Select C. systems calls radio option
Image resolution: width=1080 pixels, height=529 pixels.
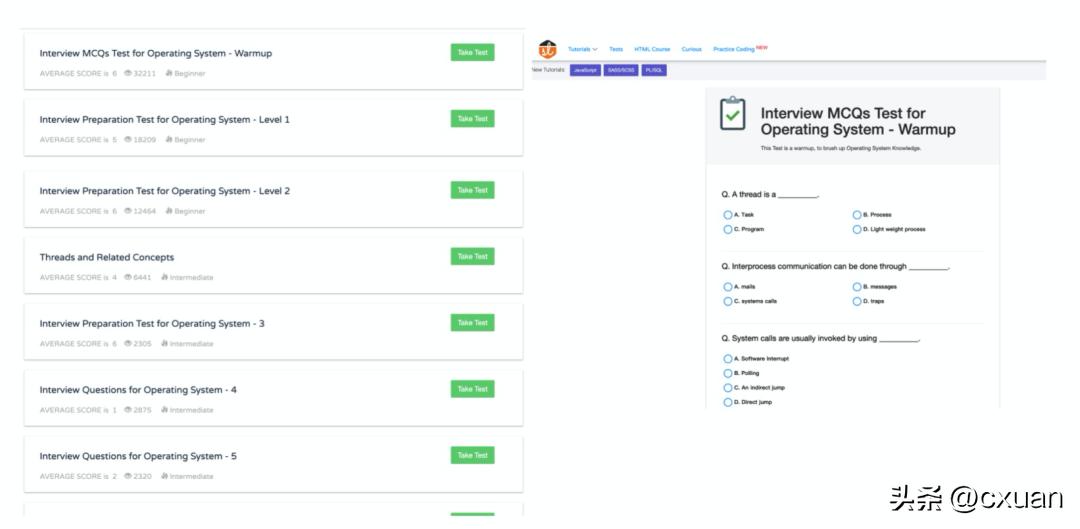728,301
